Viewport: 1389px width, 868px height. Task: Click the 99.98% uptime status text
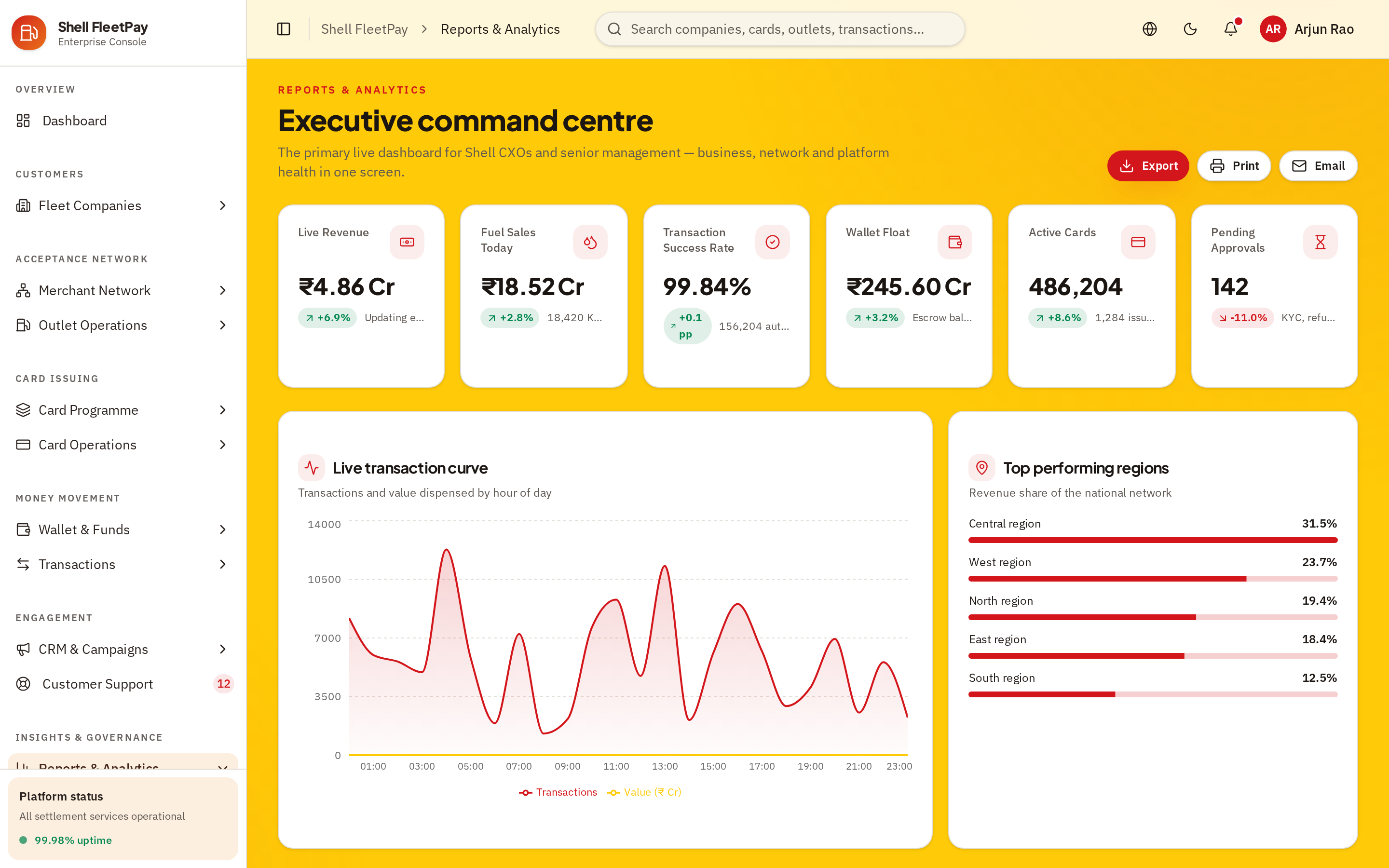pyautogui.click(x=73, y=841)
